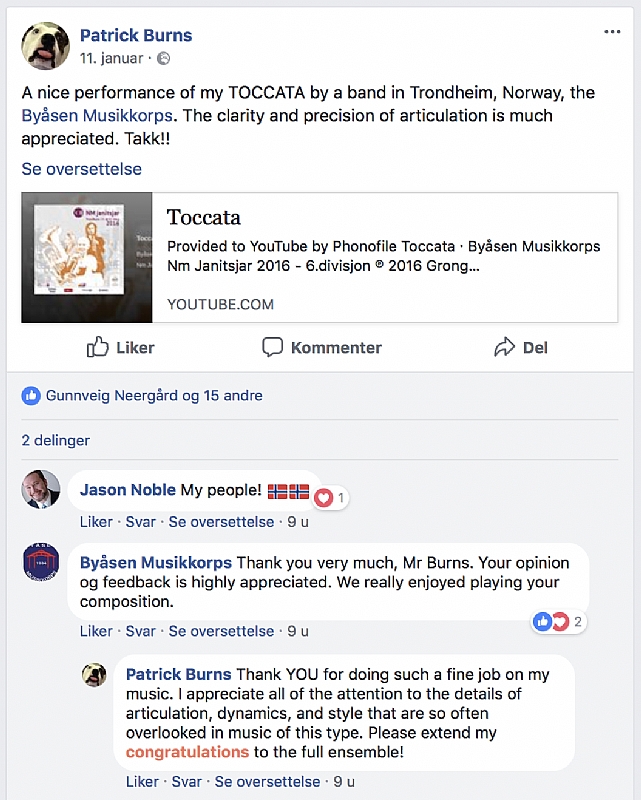Click the heart reaction on Jason Noble's comment
Viewport: 641px width, 800px height.
[324, 497]
